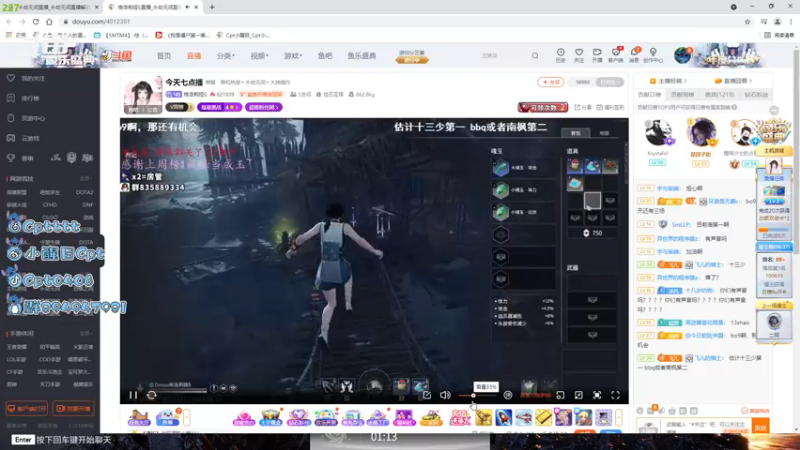Enter fullscreen mode
Screen dimensions: 800x450
[x=615, y=395]
